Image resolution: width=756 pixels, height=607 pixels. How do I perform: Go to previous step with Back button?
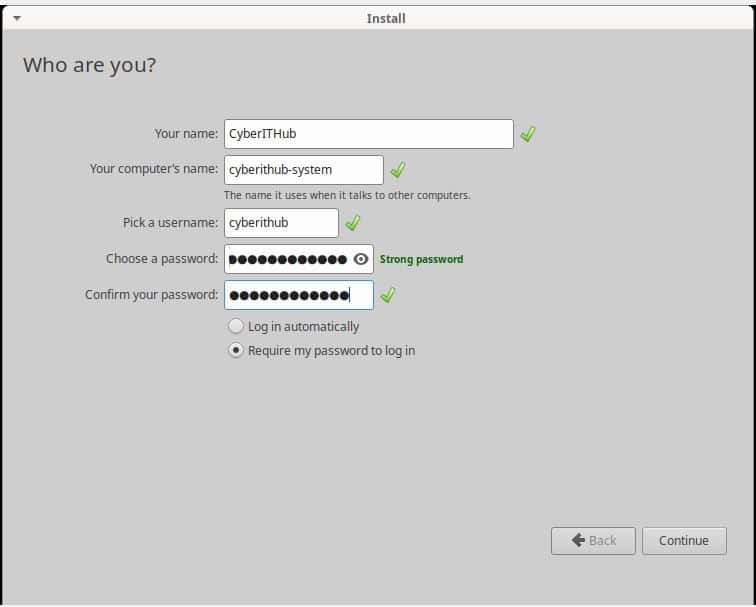click(x=593, y=540)
